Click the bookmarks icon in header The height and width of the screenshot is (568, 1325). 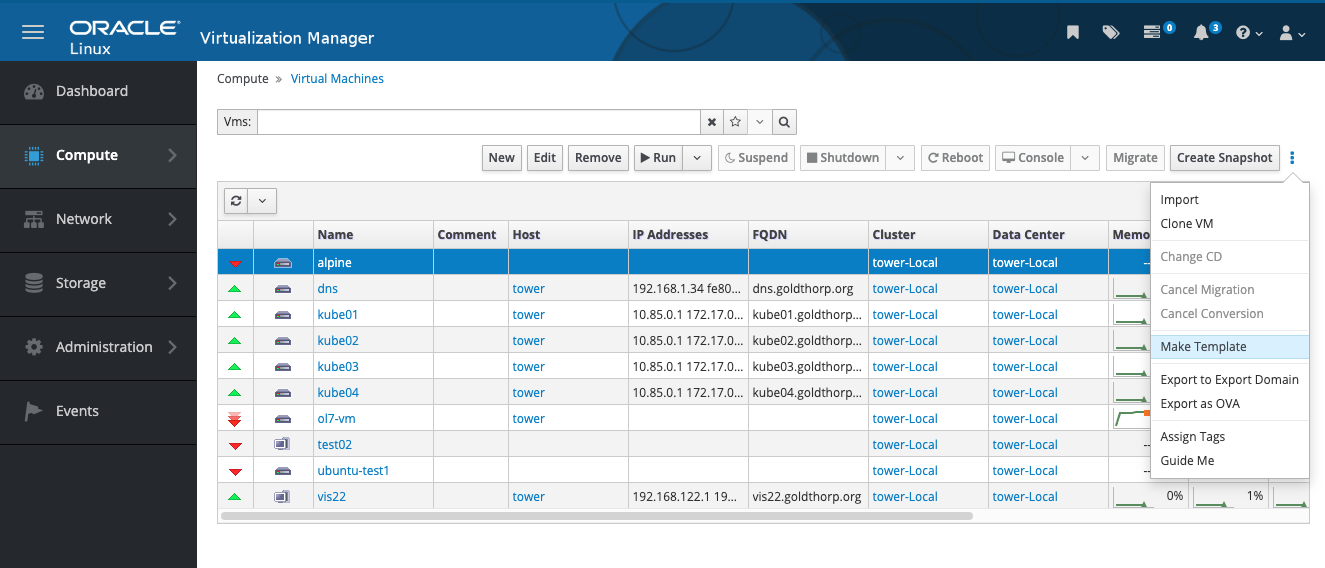click(x=1073, y=32)
